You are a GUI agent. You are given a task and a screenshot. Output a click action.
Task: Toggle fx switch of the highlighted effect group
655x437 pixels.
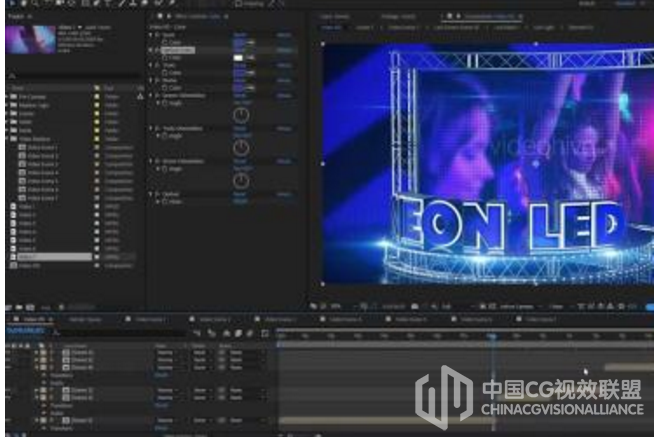pos(157,50)
